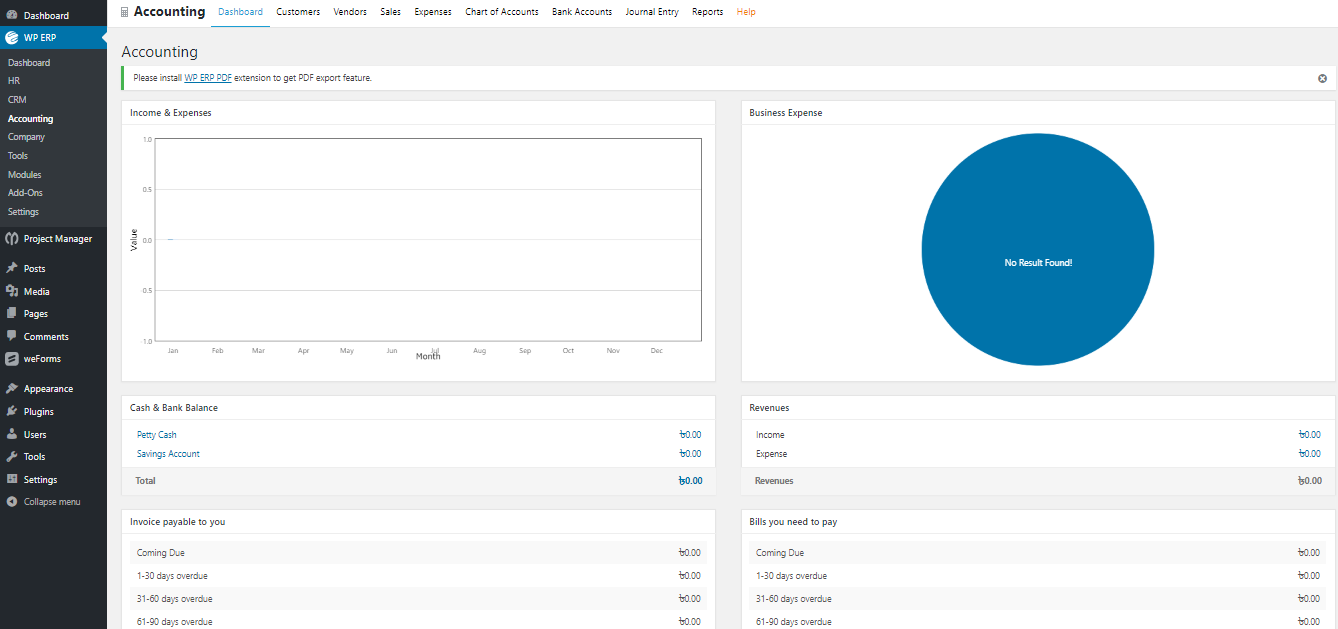Open the Tools submenu under WP ERP
Viewport: 1338px width, 629px height.
tap(18, 156)
